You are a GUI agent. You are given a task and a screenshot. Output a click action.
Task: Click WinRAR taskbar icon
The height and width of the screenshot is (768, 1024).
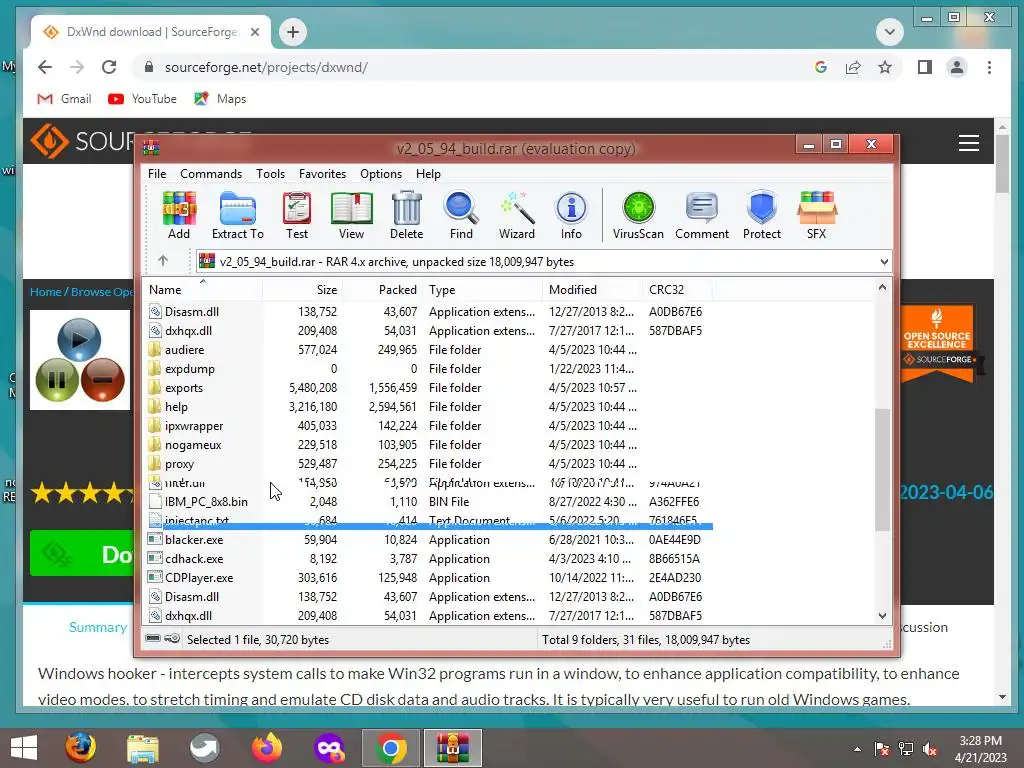click(453, 748)
